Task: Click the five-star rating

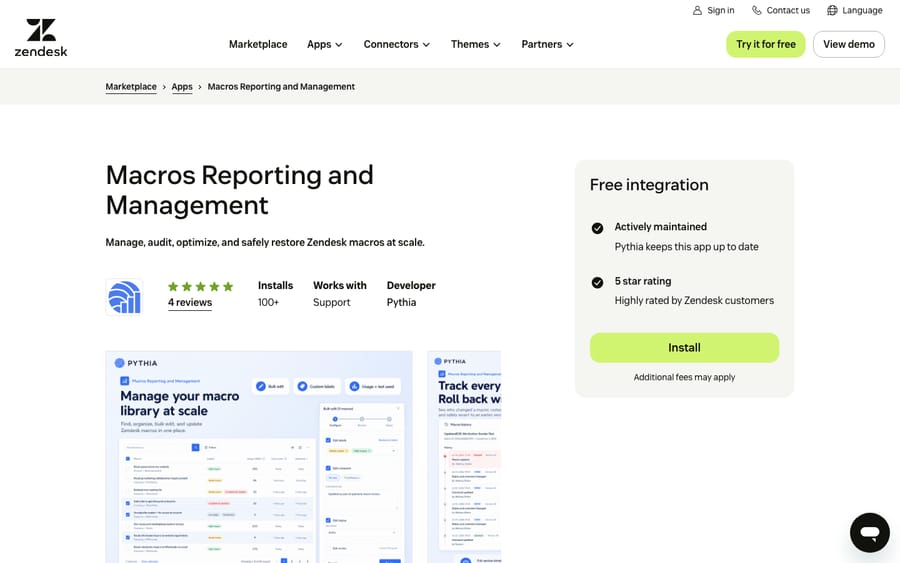Action: [200, 286]
